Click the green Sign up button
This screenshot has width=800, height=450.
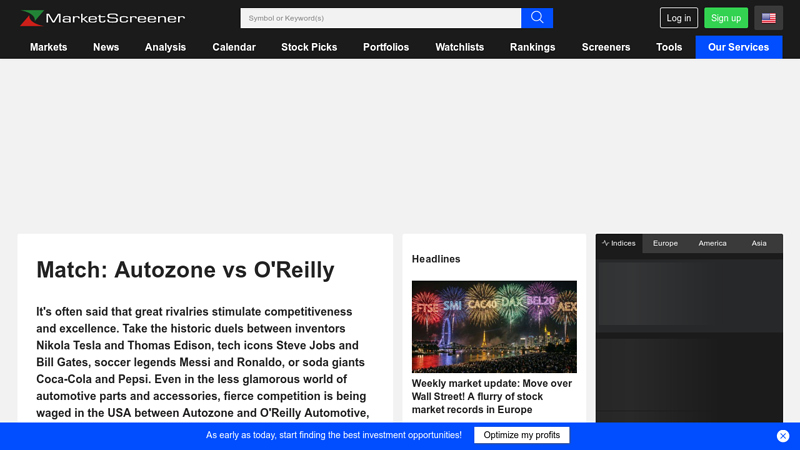pyautogui.click(x=726, y=18)
